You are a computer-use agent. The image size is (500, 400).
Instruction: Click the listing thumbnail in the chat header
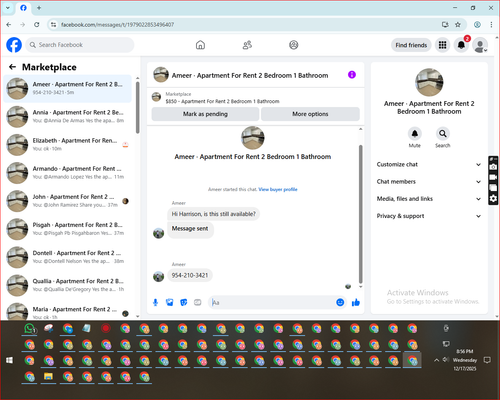pos(161,75)
